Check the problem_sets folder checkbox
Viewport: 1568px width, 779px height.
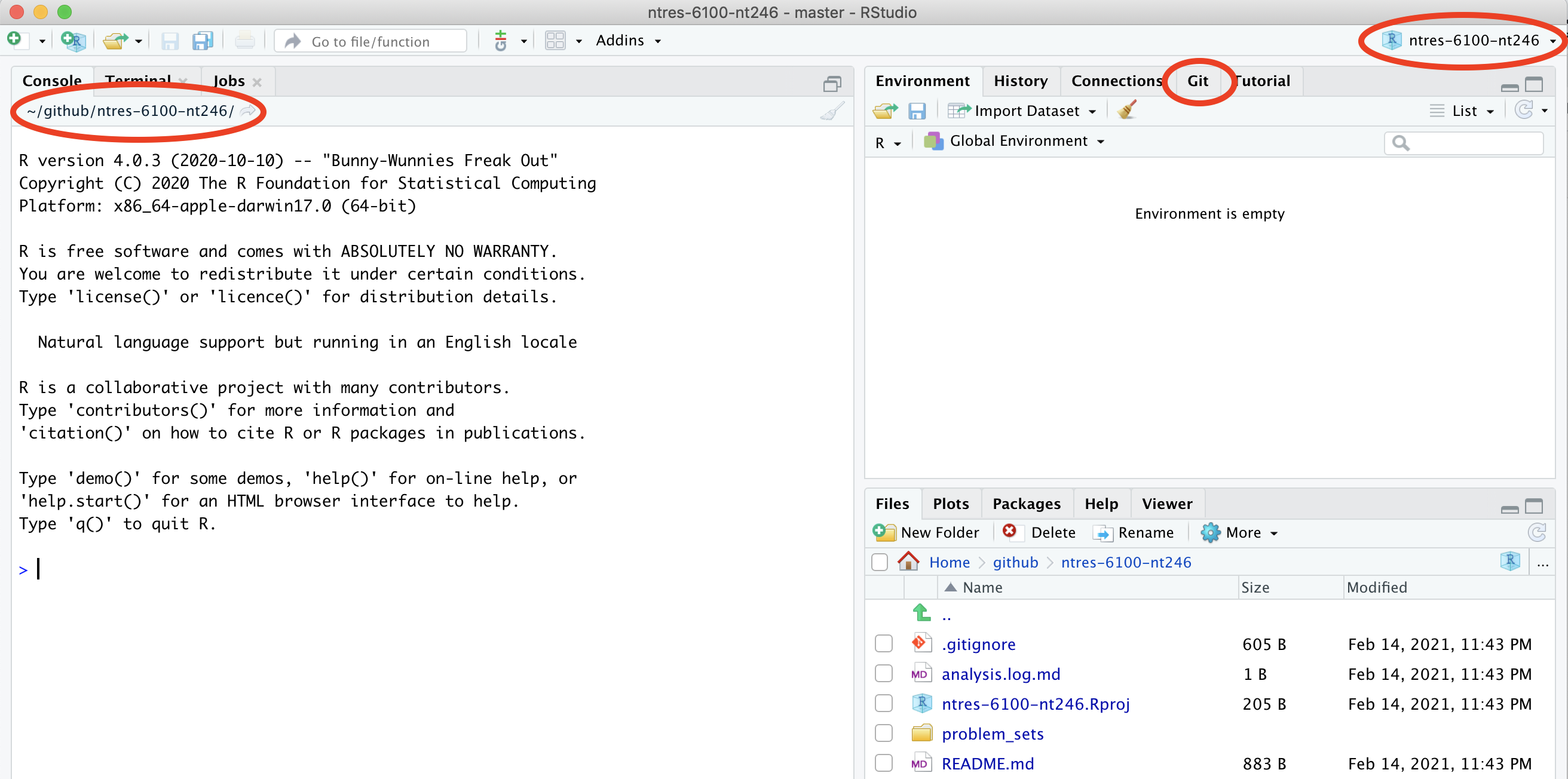coord(883,733)
